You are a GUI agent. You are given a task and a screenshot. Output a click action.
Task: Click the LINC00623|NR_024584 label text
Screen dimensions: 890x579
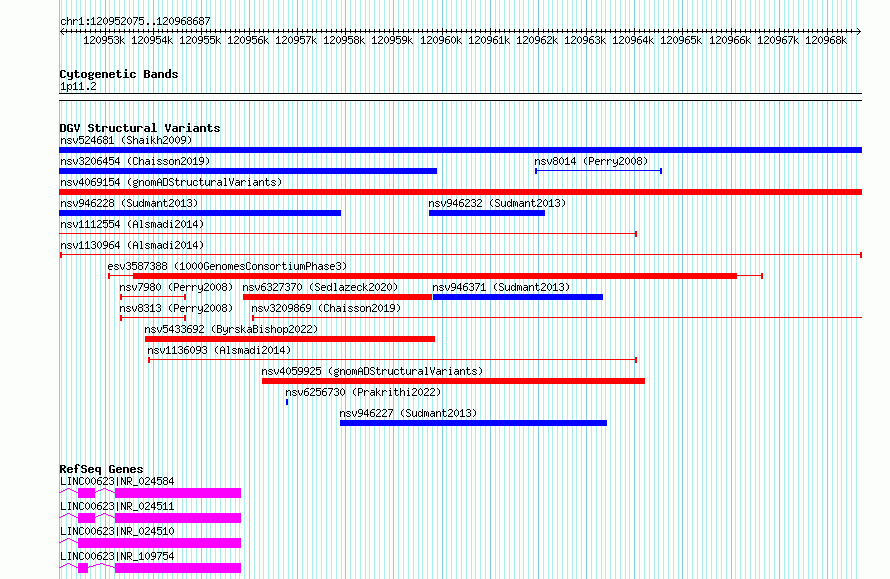[x=117, y=481]
